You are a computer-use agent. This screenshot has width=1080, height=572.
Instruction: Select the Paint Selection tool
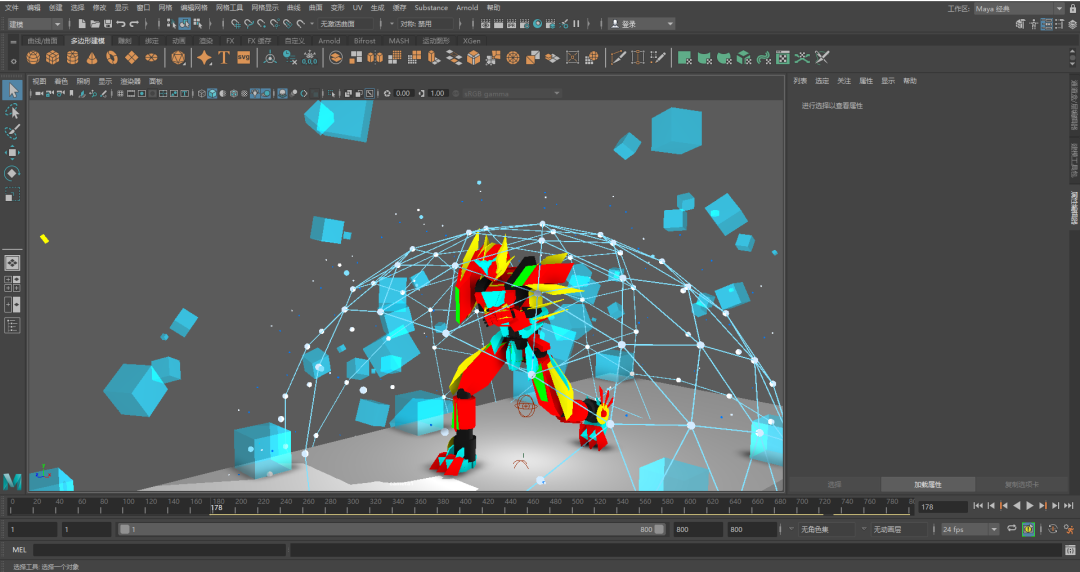coord(12,132)
